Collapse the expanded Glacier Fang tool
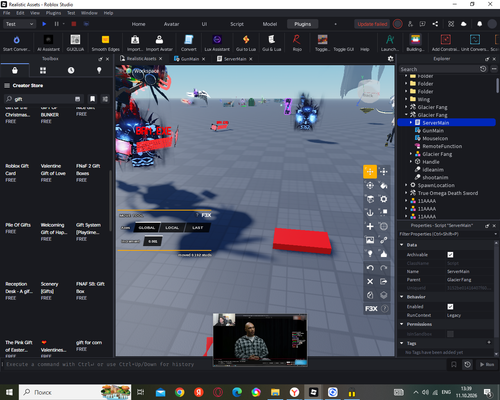The width and height of the screenshot is (500, 400). (406, 115)
